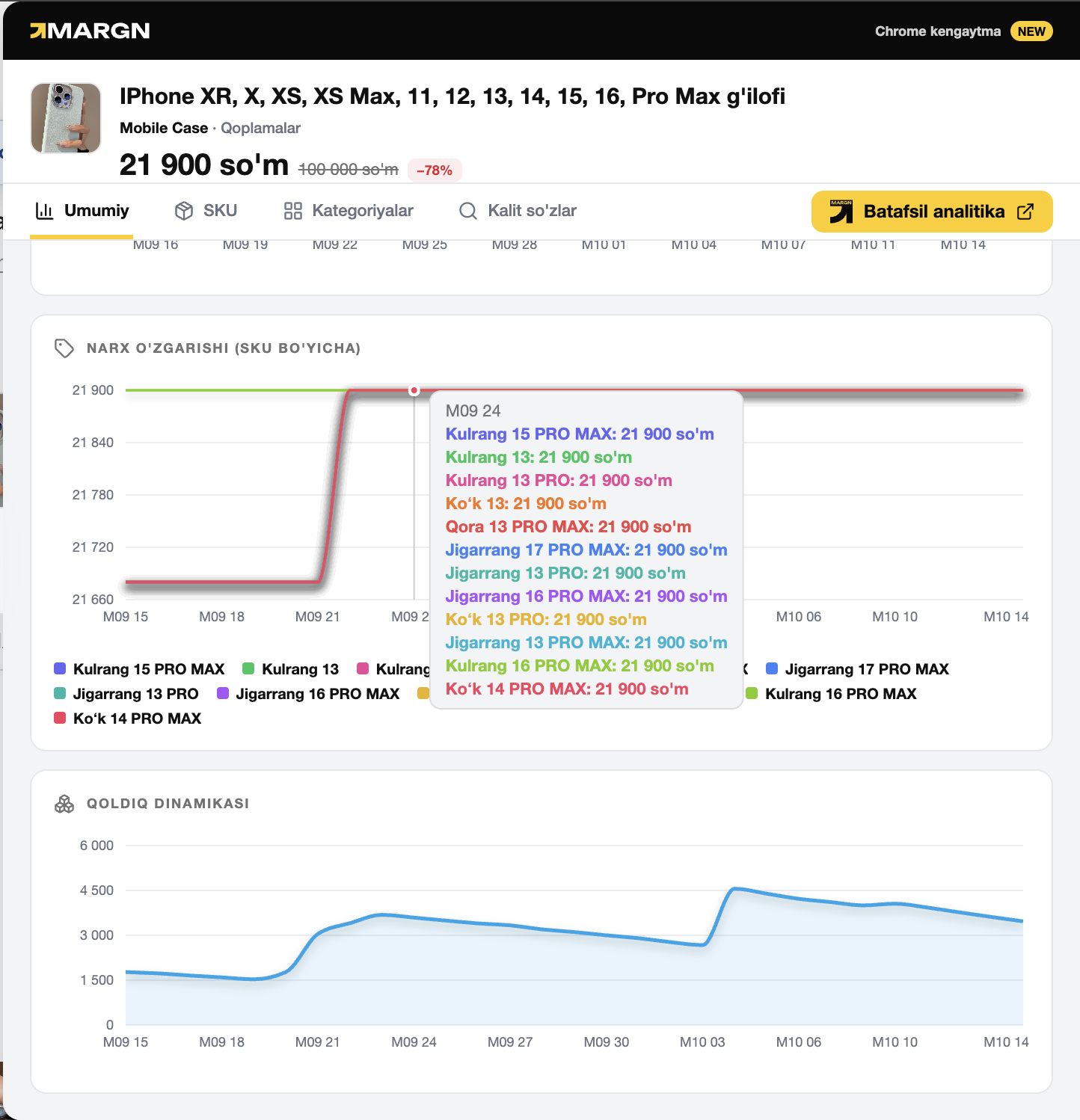1080x1120 pixels.
Task: Click the magnifier icon on Kalit so'zlar tab
Action: (x=468, y=211)
